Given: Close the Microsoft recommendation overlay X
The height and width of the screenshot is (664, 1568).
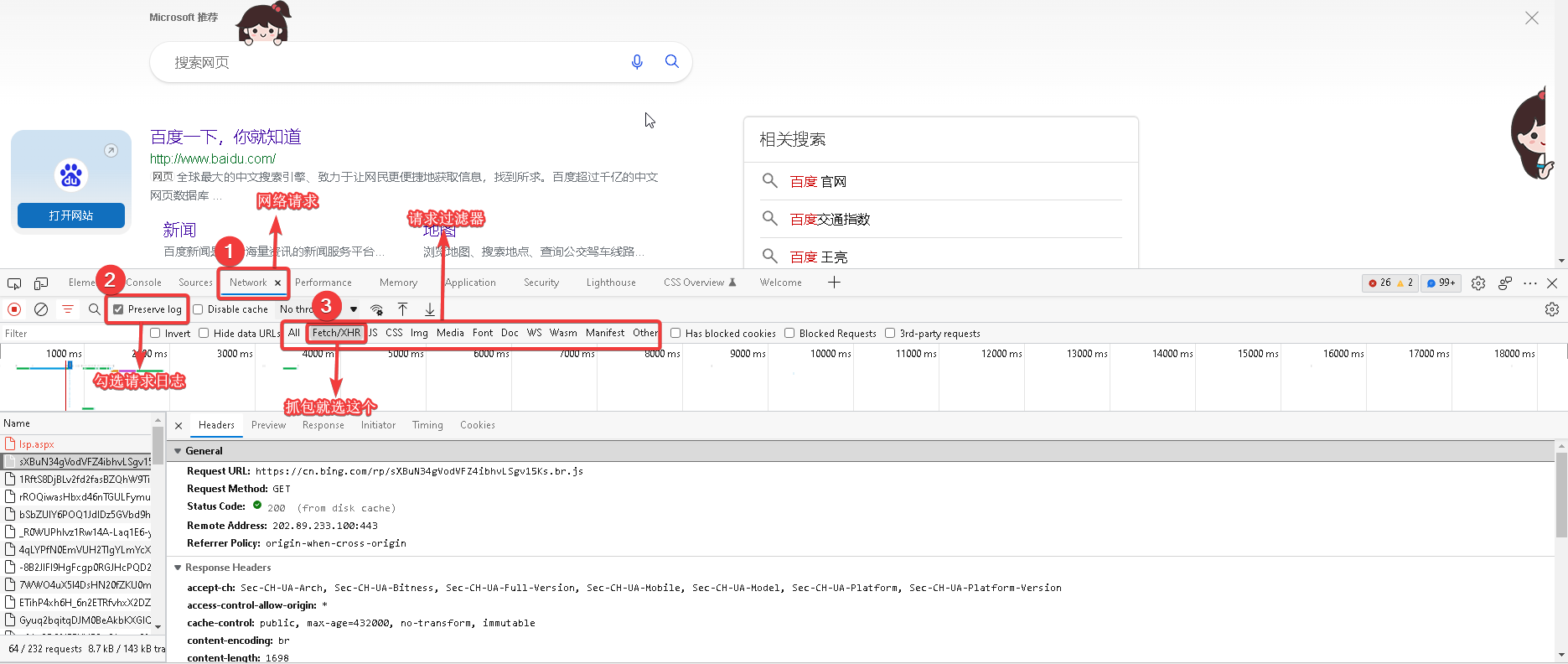Looking at the screenshot, I should (x=1532, y=18).
